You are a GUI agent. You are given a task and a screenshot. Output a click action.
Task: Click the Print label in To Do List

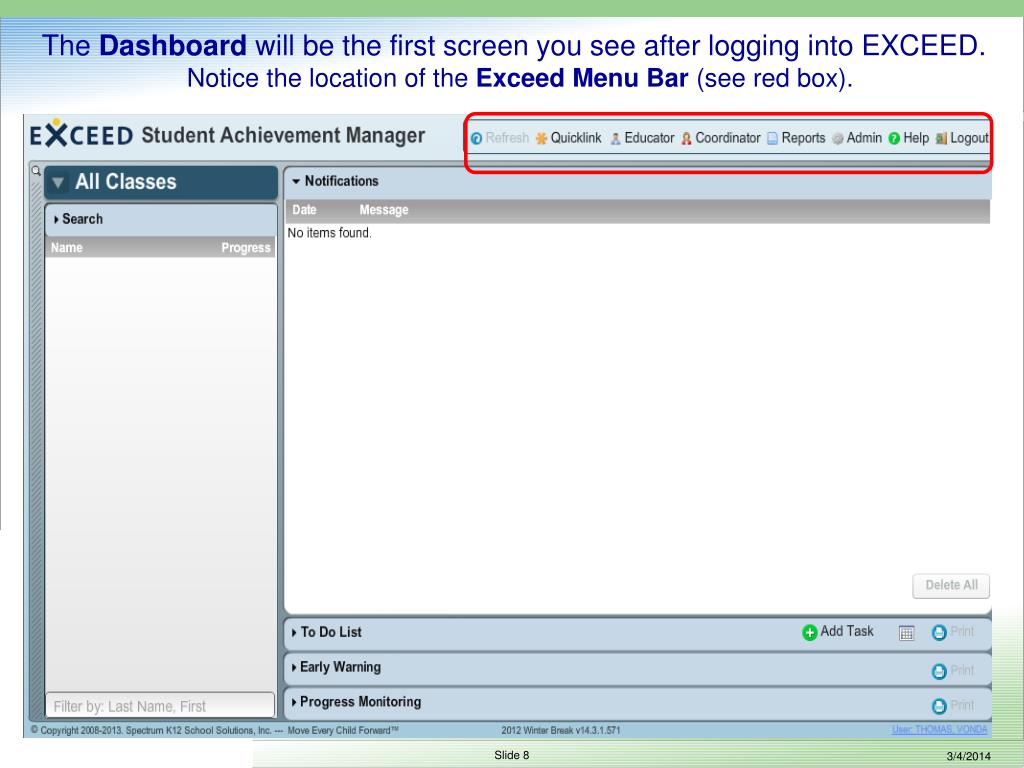(x=962, y=632)
